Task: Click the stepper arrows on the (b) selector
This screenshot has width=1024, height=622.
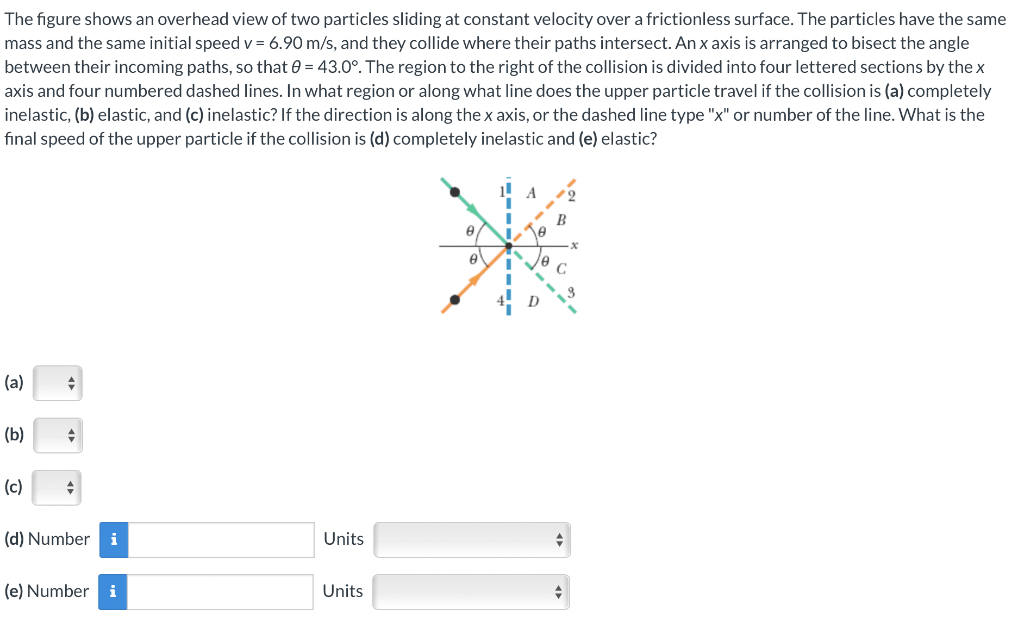Action: click(70, 435)
